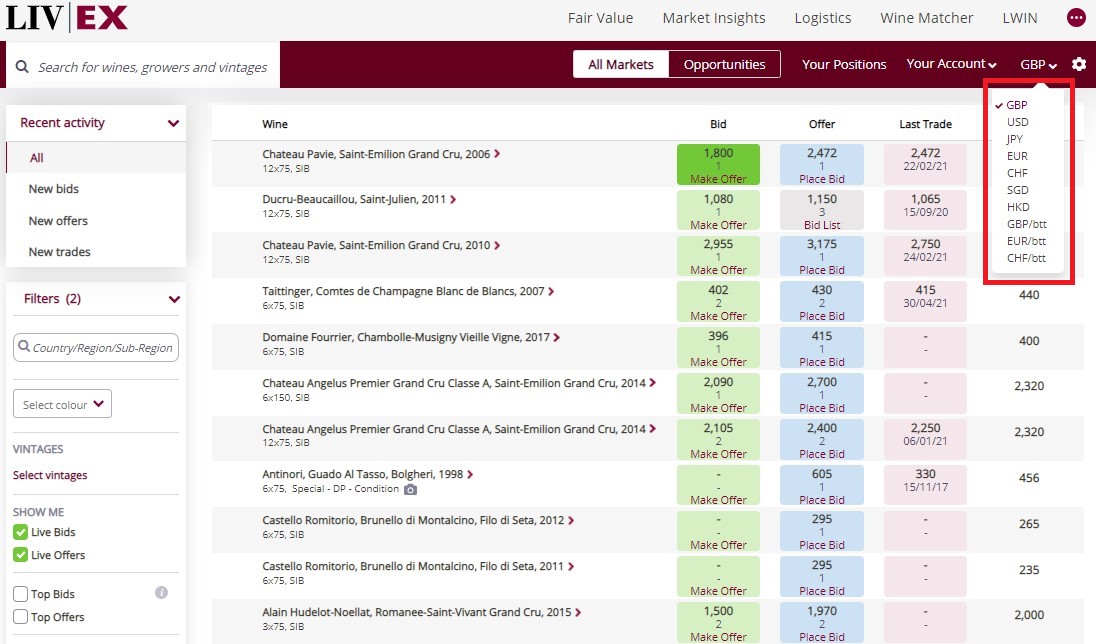
Task: Open arrow next to Chateau Pavie 2006
Action: click(497, 154)
